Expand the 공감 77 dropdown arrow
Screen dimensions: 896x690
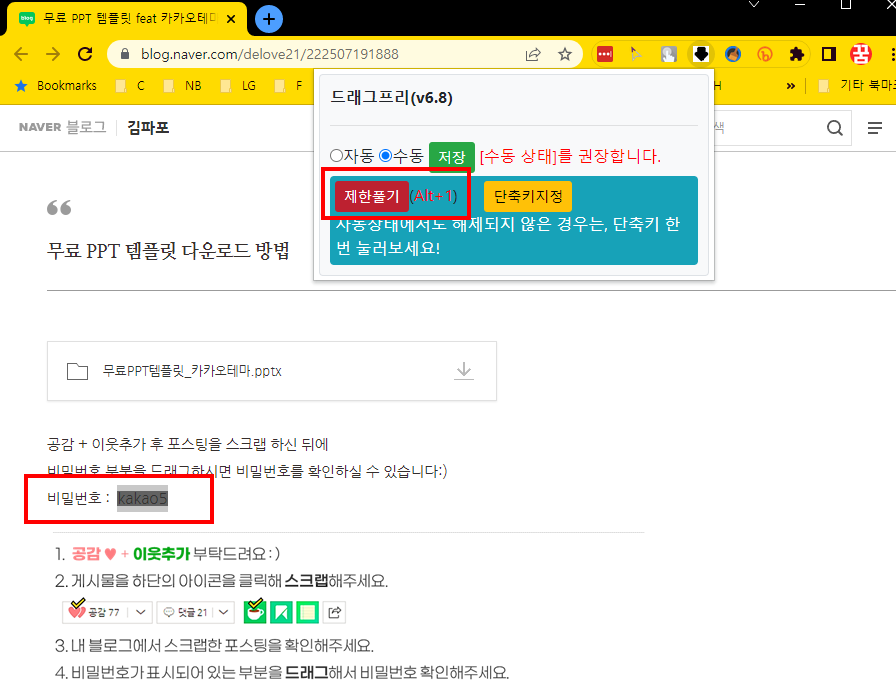pos(141,612)
